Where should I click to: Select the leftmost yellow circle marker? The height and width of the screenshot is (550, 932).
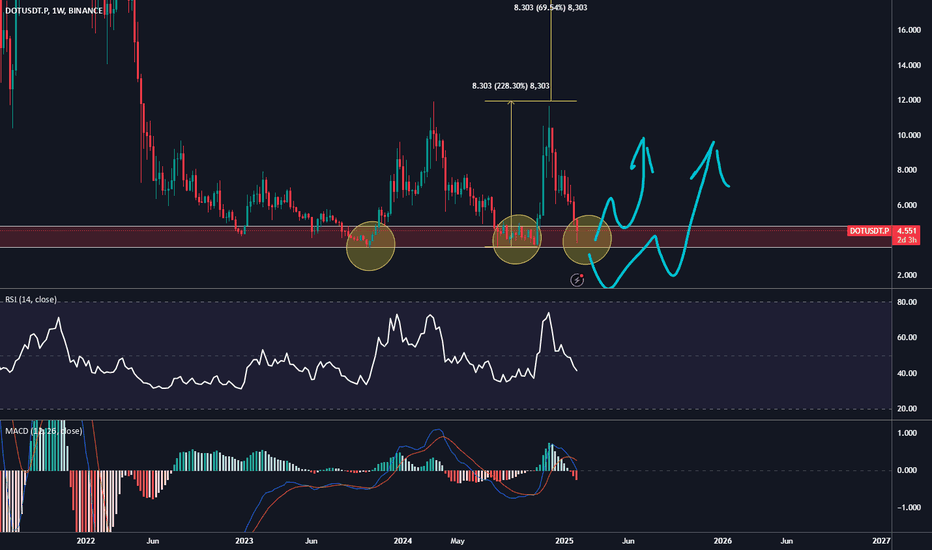371,246
